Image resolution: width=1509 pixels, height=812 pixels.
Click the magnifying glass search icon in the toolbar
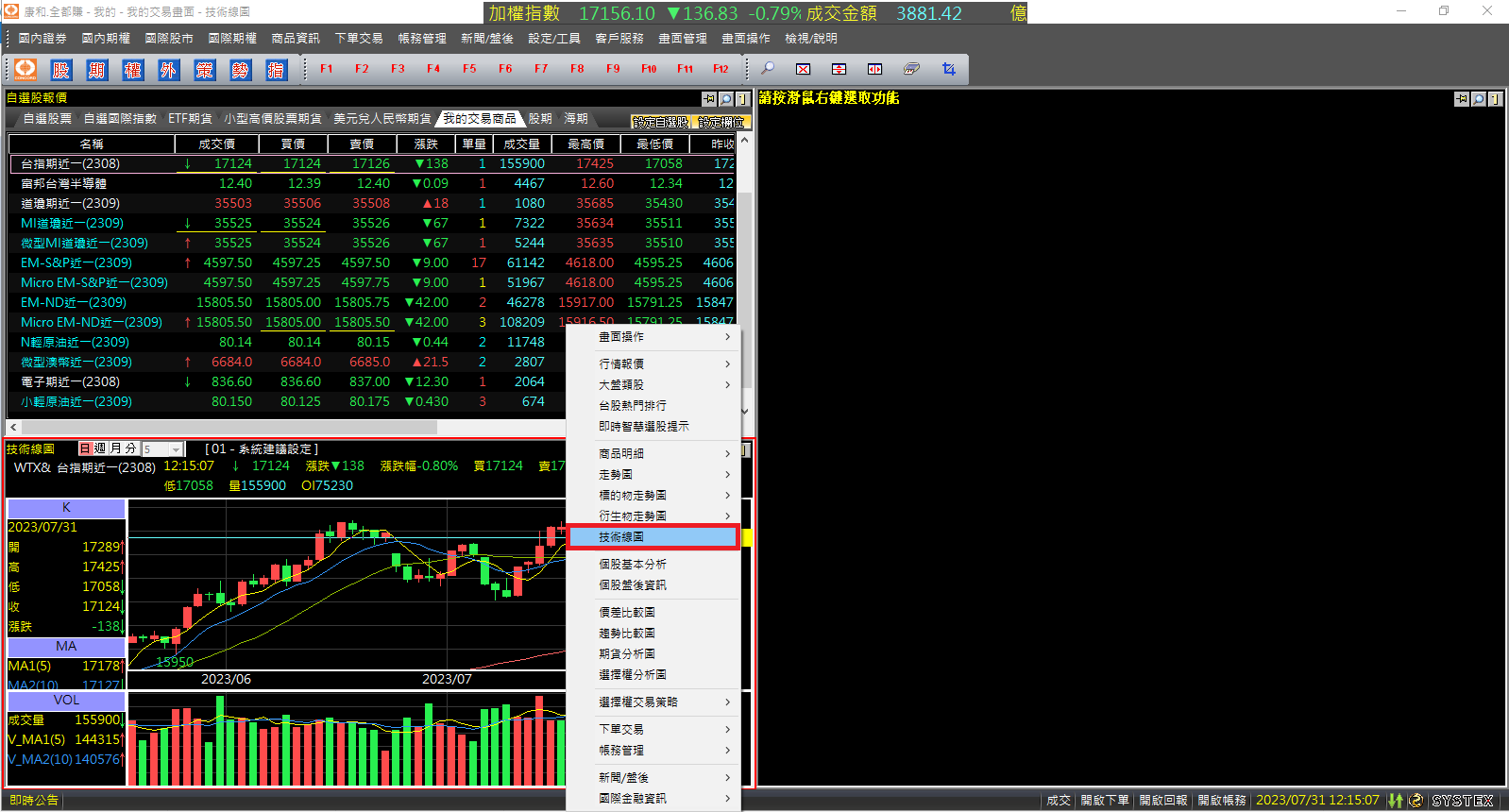(x=768, y=69)
